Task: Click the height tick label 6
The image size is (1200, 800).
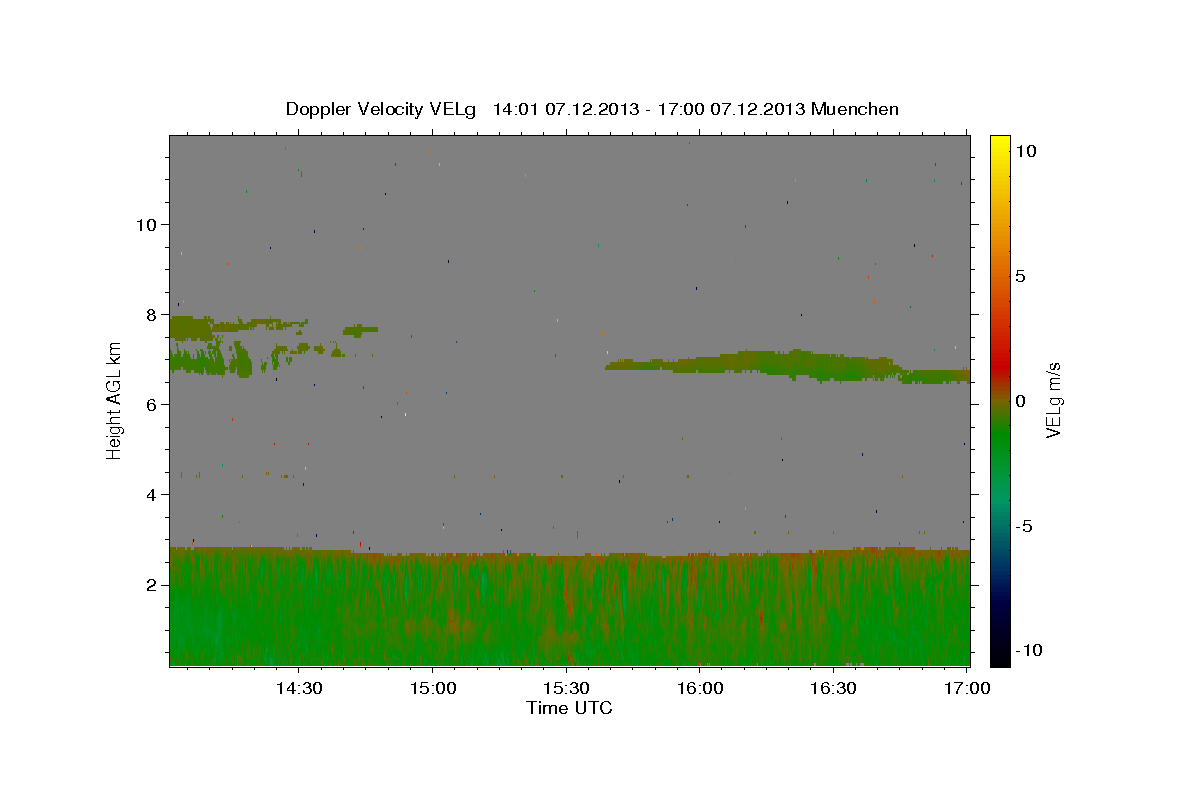Action: (152, 404)
